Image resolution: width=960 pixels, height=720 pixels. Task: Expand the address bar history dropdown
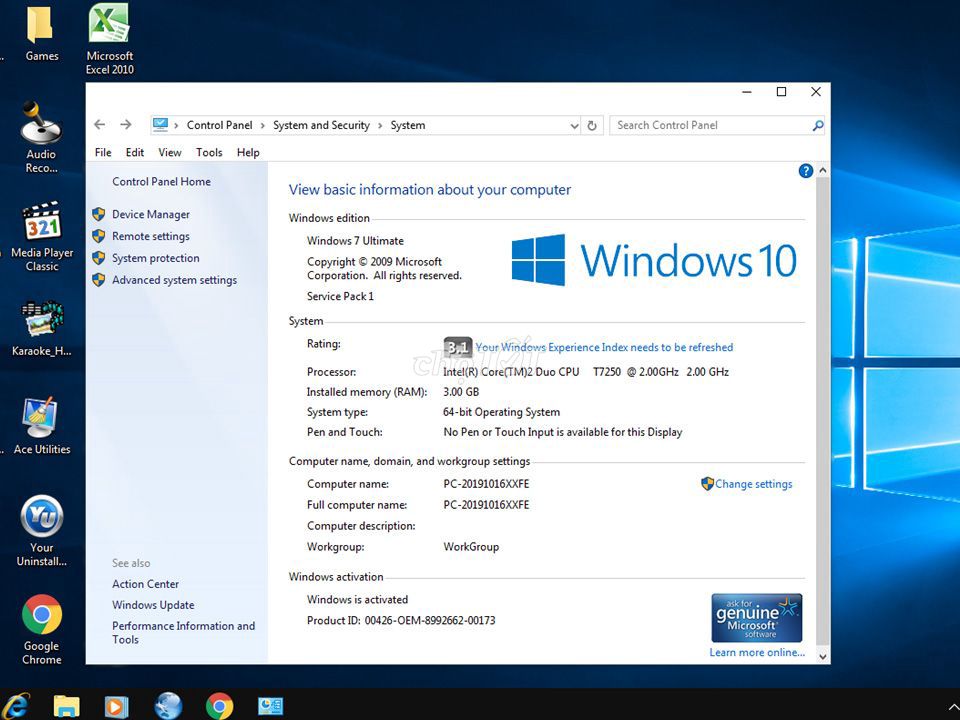coord(574,126)
